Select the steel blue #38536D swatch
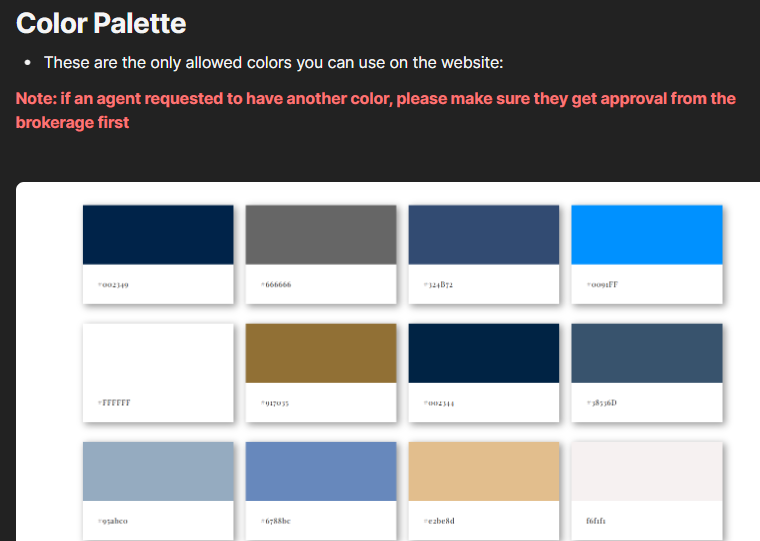The height and width of the screenshot is (541, 760). [647, 353]
